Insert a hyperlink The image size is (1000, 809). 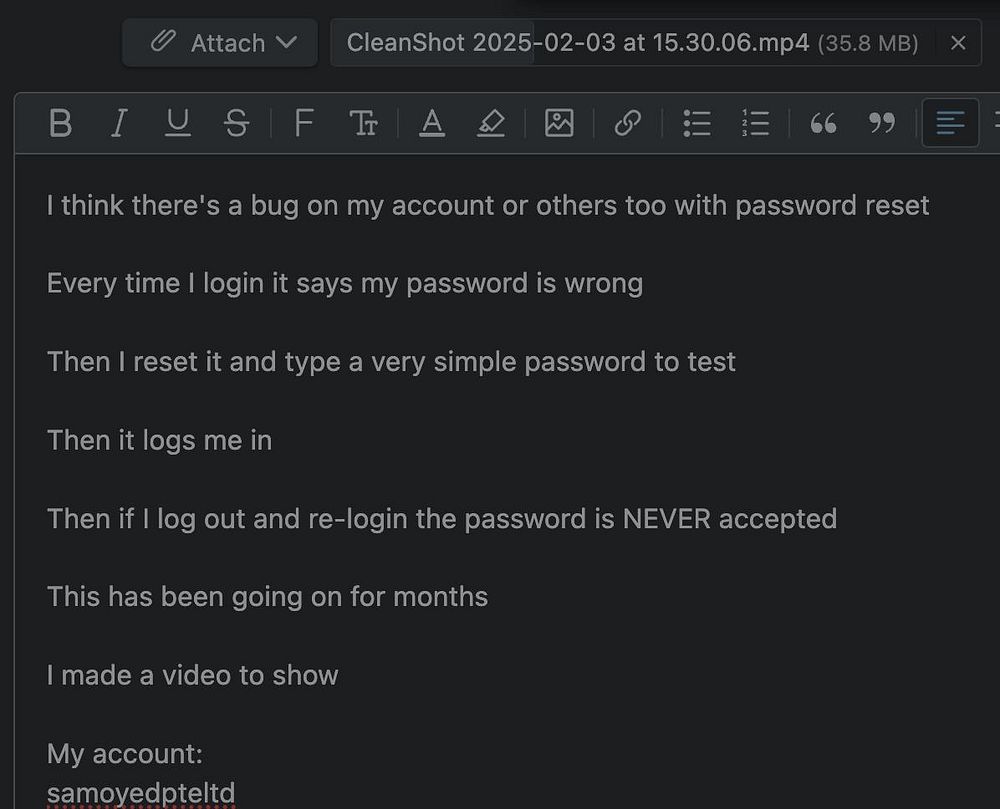coord(628,123)
